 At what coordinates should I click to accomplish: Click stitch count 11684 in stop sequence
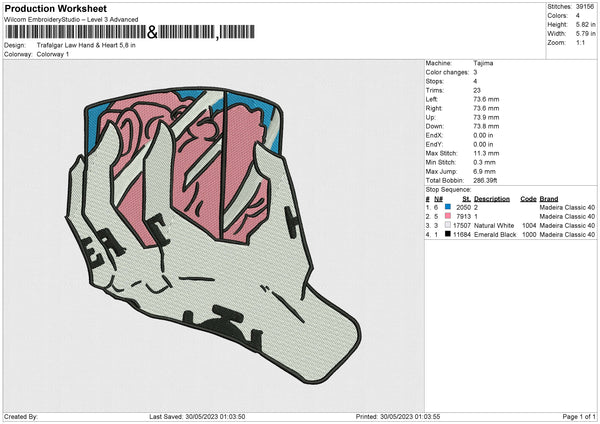(x=462, y=235)
